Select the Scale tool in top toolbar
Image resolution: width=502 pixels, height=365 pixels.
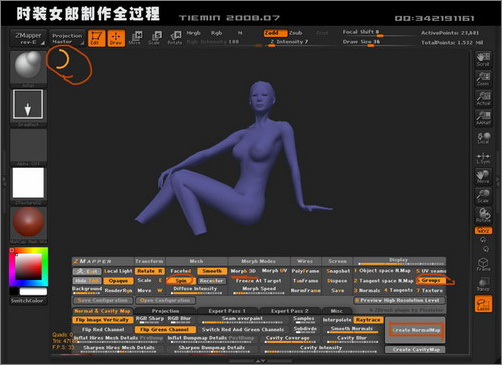[154, 38]
